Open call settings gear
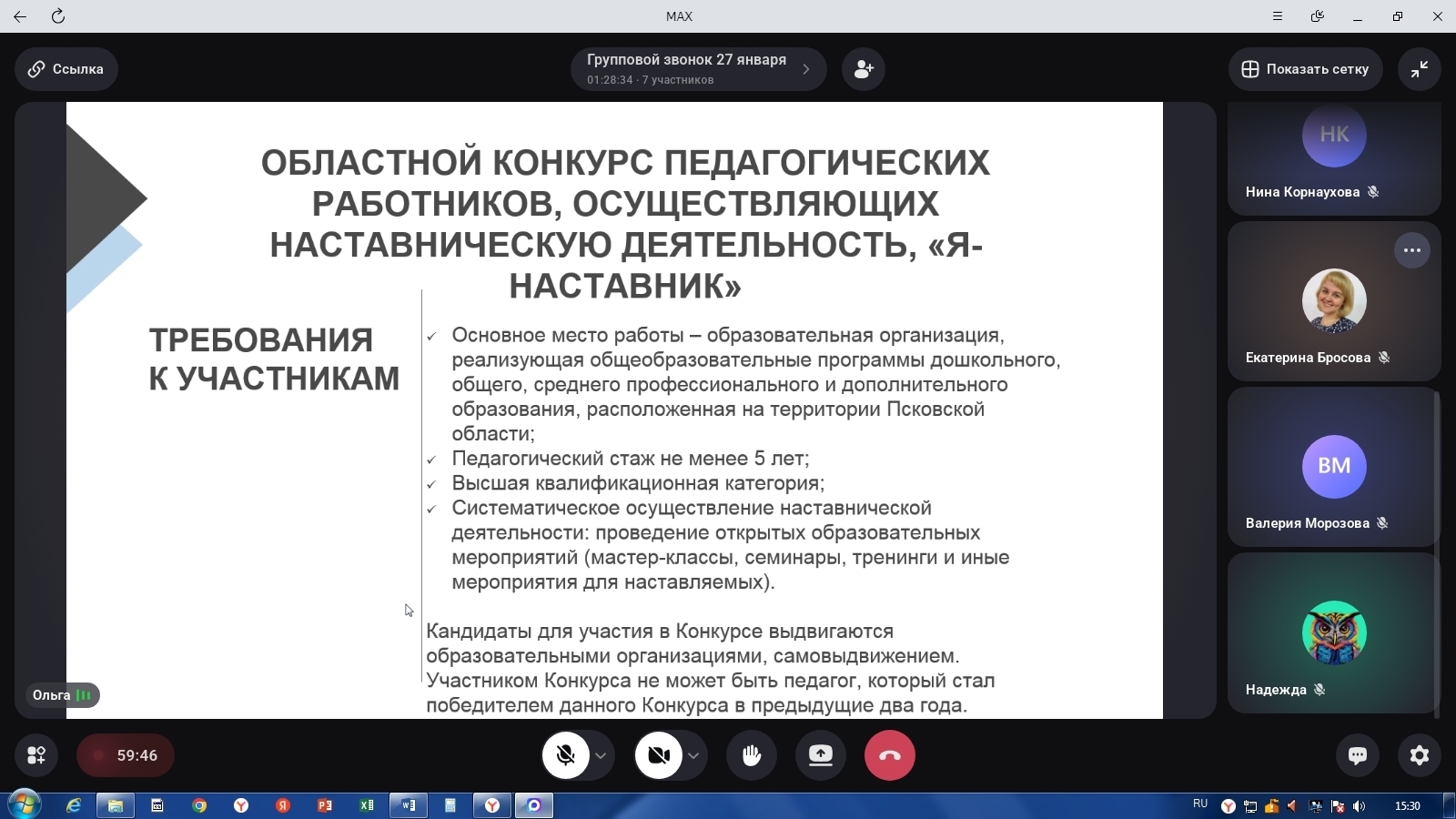Viewport: 1456px width, 819px height. pyautogui.click(x=1419, y=755)
